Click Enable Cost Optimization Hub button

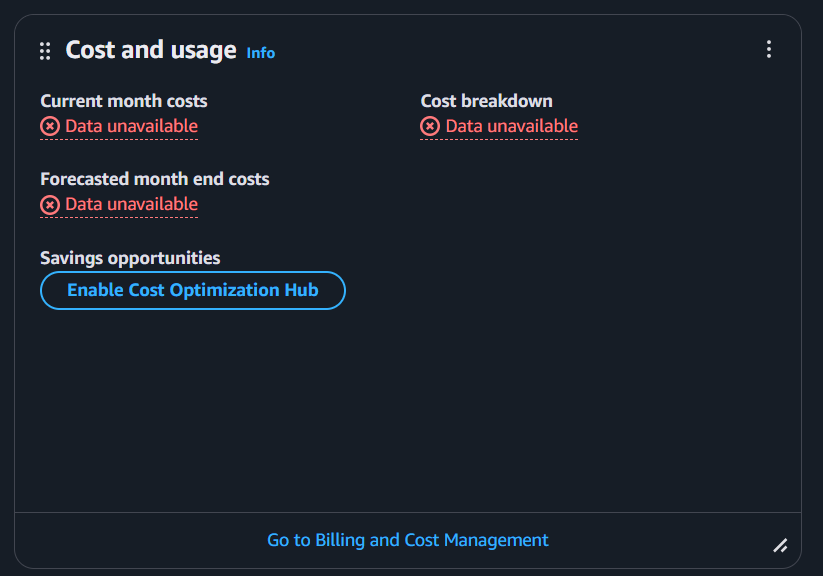click(192, 290)
